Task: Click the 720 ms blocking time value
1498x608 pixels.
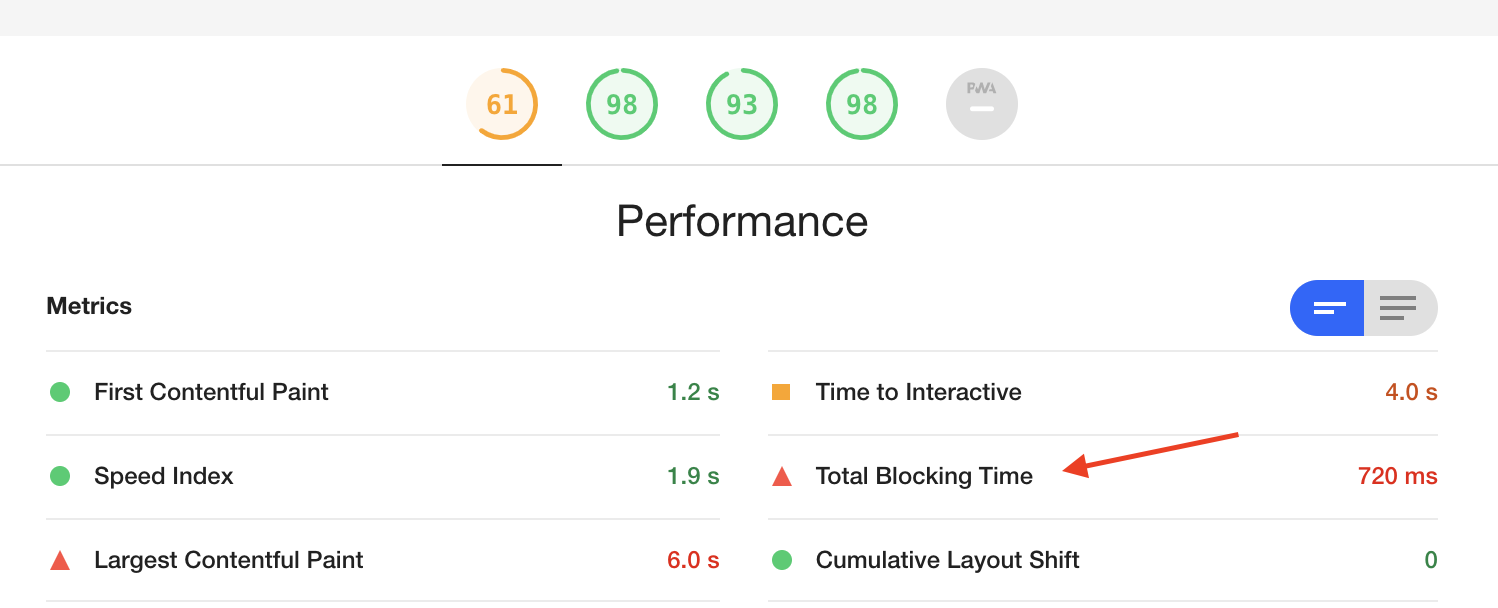Action: point(1398,476)
